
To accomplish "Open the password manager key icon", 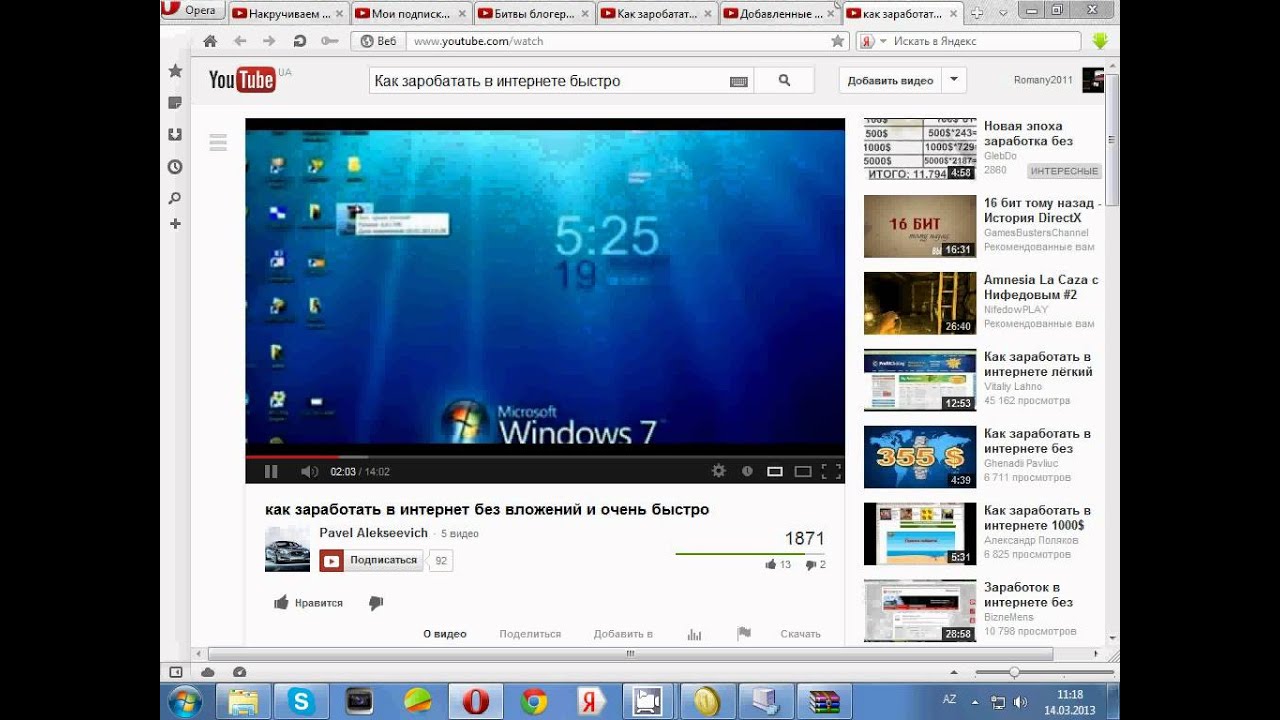I will tap(329, 41).
